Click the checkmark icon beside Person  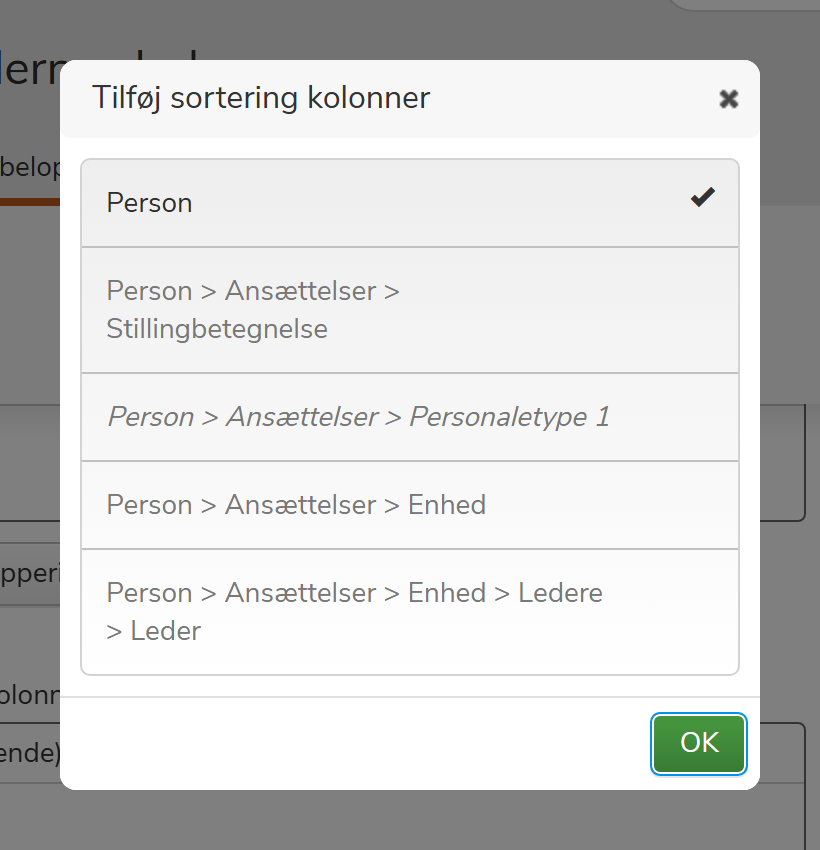coord(703,197)
